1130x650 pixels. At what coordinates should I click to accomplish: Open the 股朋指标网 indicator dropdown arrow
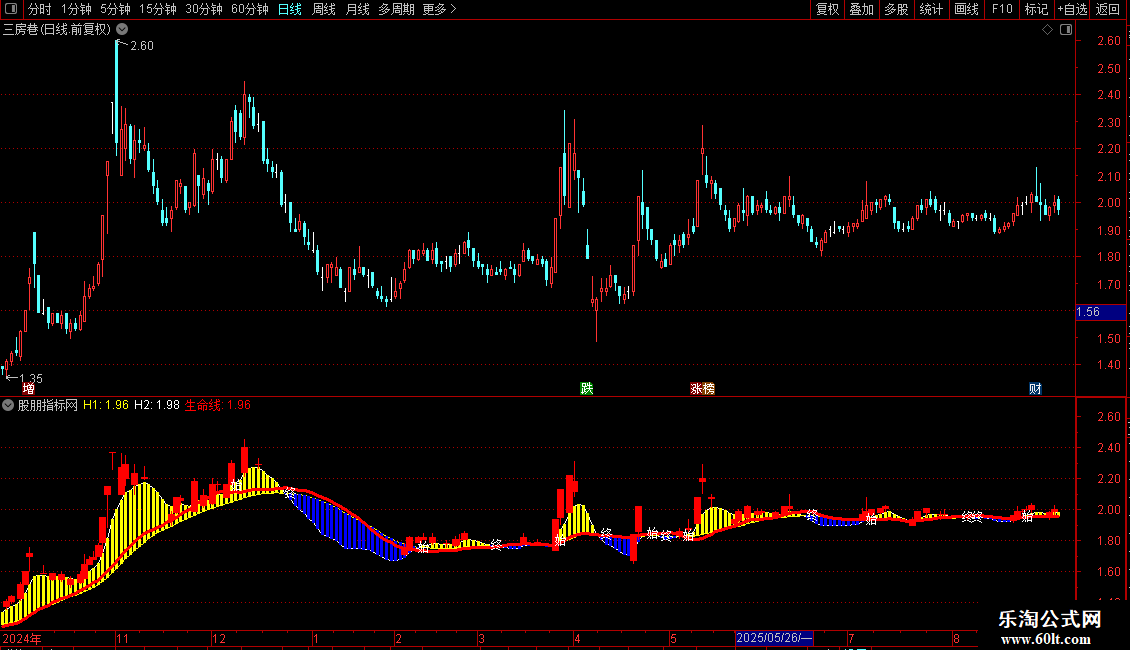click(x=8, y=405)
